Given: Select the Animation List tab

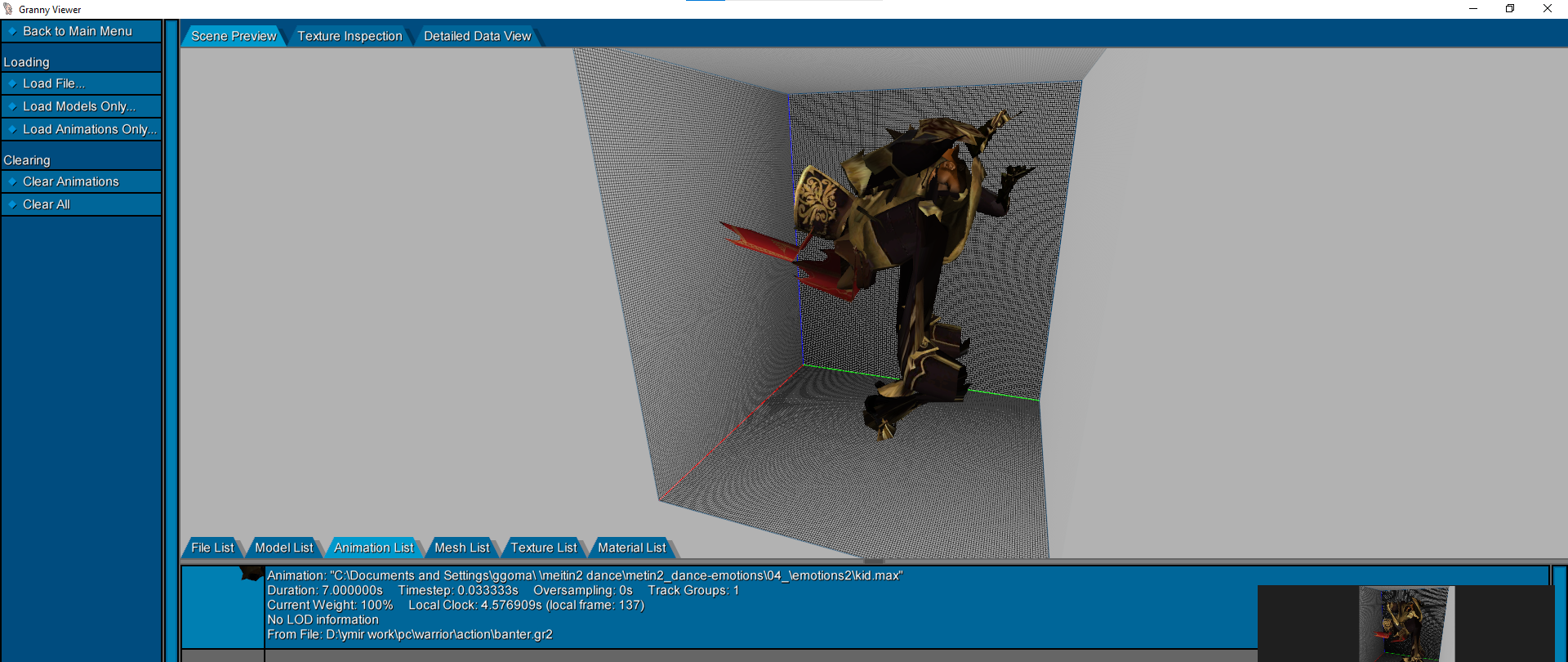Looking at the screenshot, I should tap(373, 548).
